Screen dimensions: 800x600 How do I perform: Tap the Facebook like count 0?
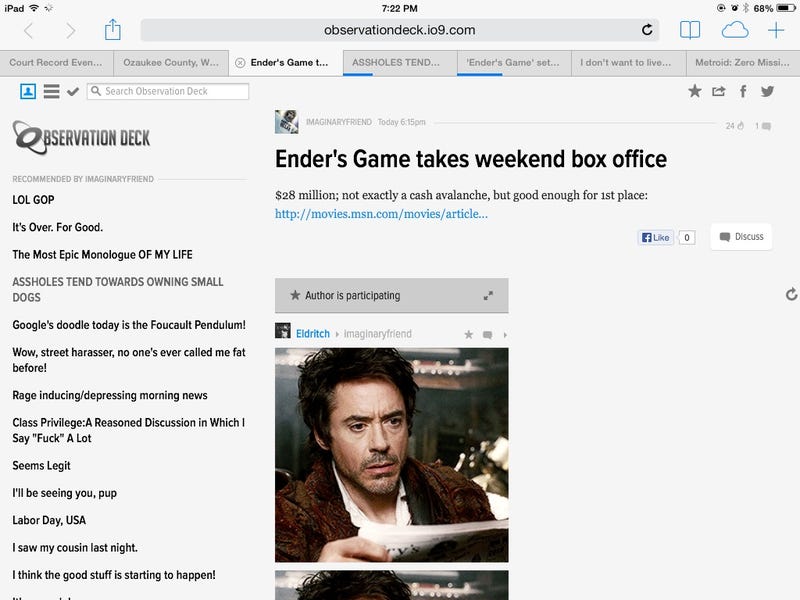tap(687, 237)
